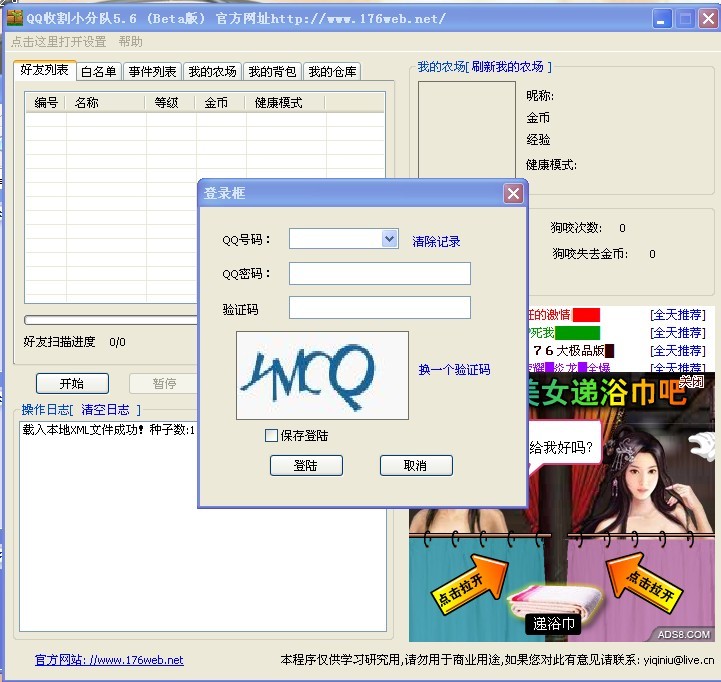Click the farm avatar picture box
This screenshot has height=682, width=721.
tap(467, 130)
